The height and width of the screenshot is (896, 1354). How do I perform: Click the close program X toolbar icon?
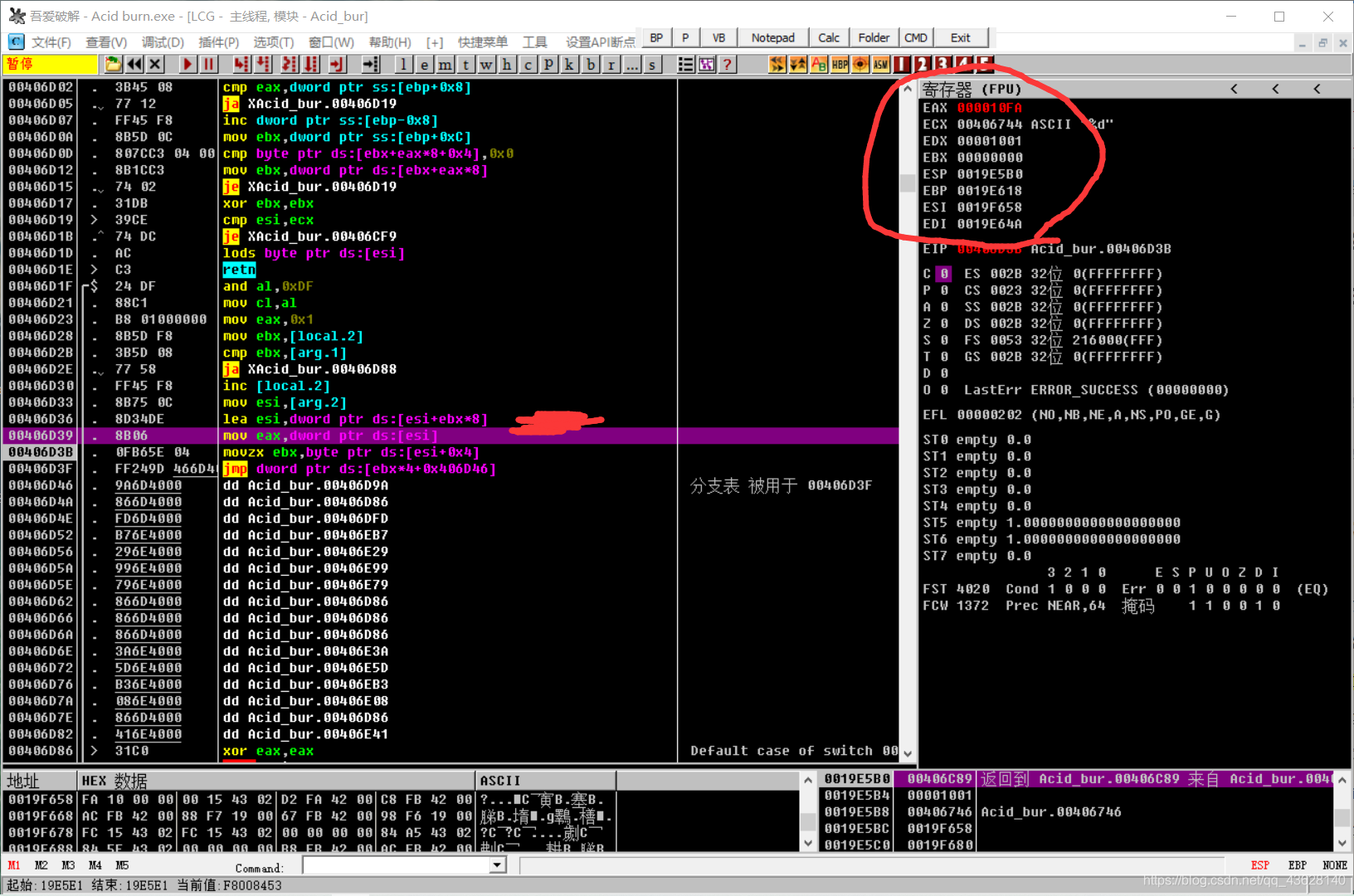pos(155,64)
